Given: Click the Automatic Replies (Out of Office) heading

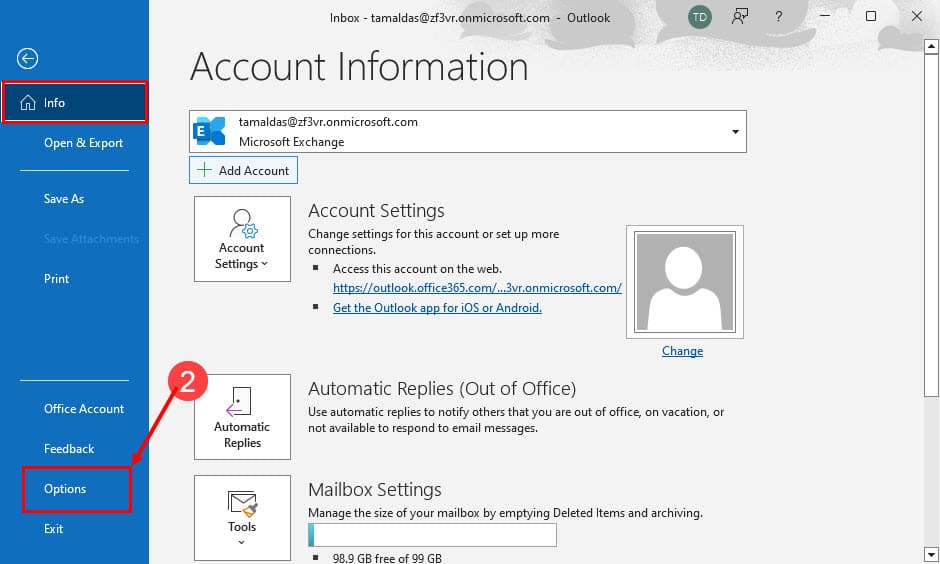Looking at the screenshot, I should click(442, 388).
